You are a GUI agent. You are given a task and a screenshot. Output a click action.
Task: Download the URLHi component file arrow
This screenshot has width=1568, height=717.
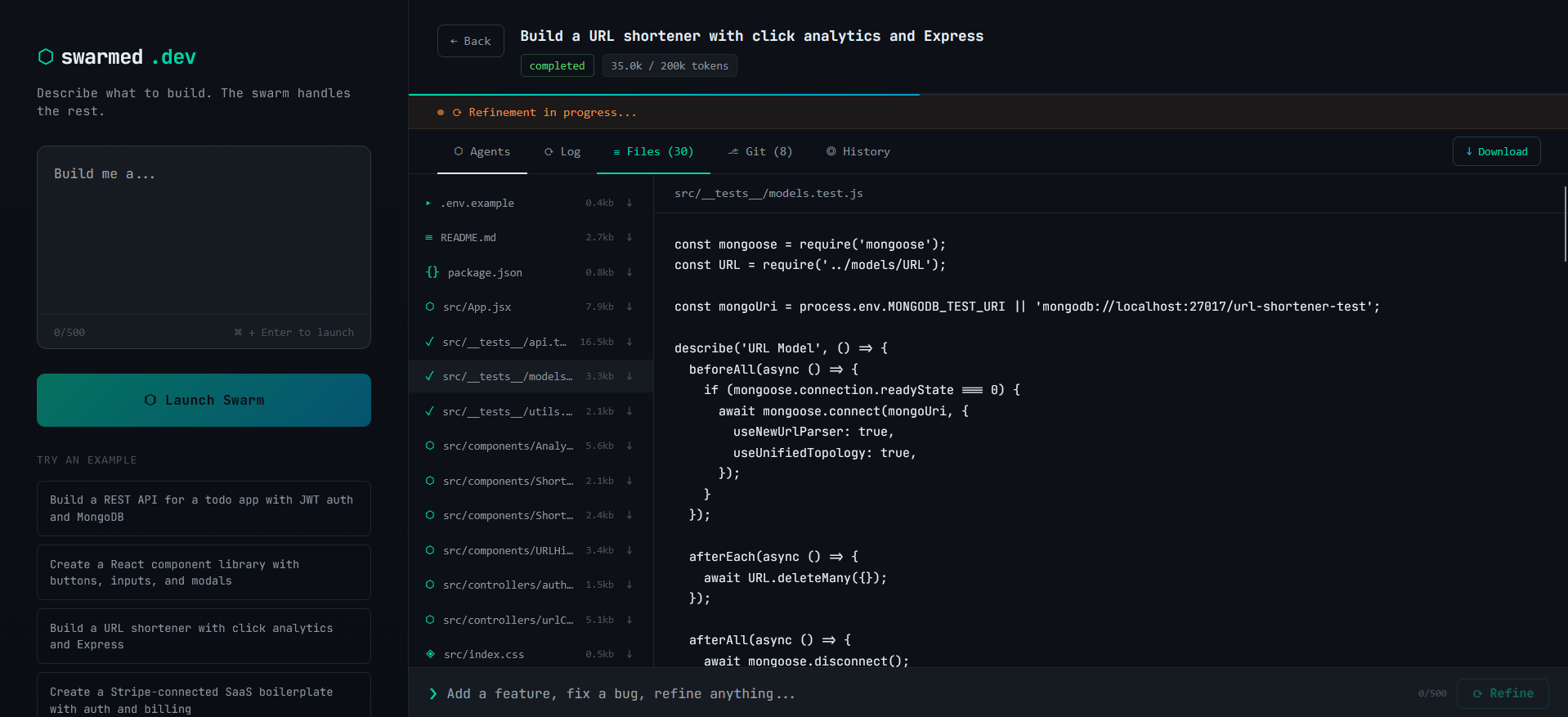click(x=629, y=550)
